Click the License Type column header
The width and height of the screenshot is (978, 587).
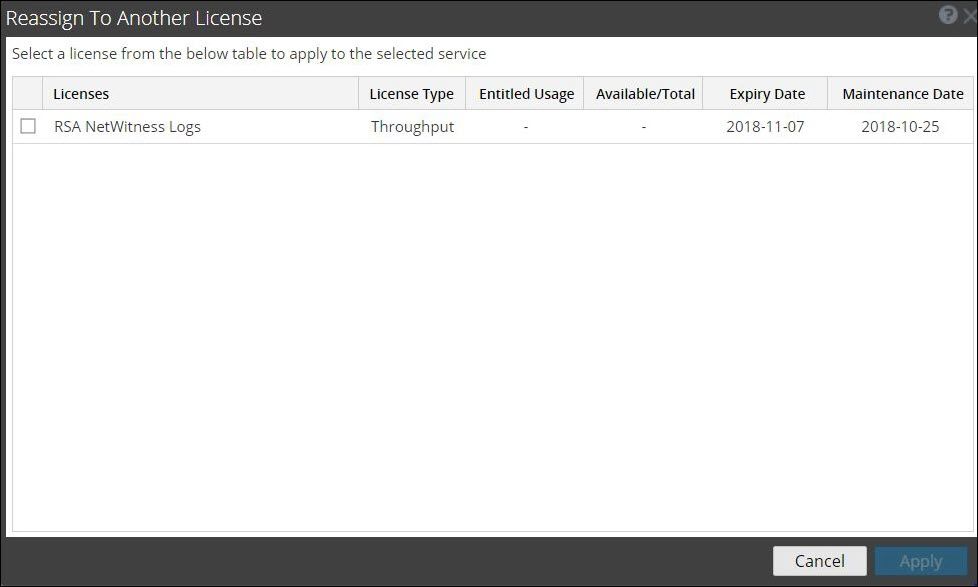(x=411, y=94)
